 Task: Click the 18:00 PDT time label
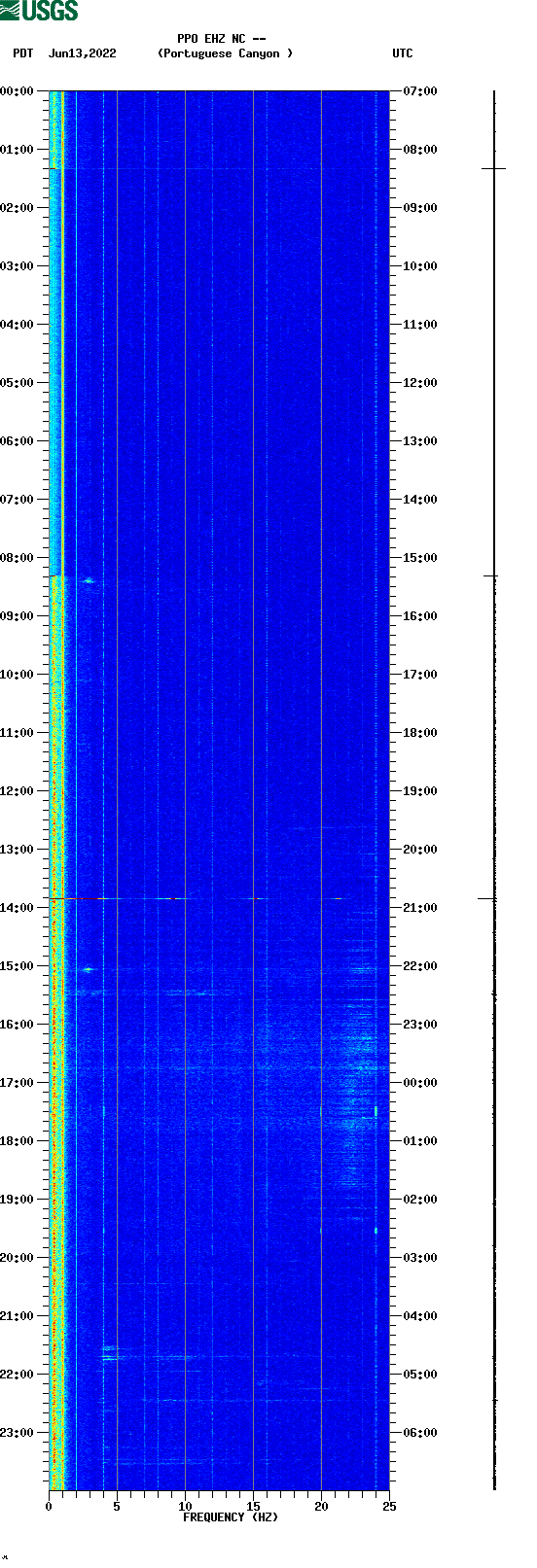(17, 1141)
